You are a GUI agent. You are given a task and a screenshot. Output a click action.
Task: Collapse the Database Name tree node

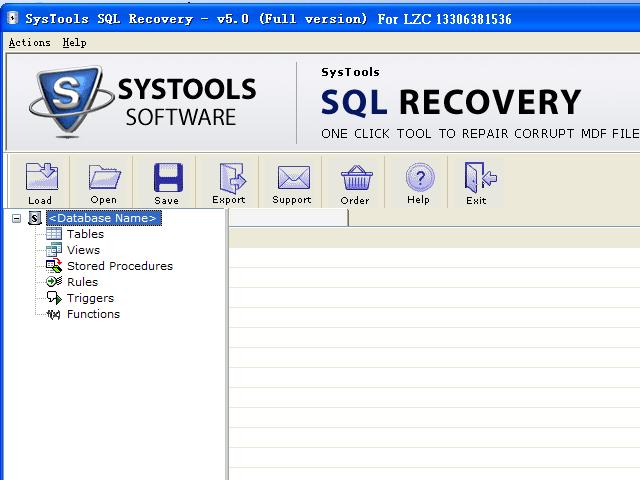(x=16, y=219)
